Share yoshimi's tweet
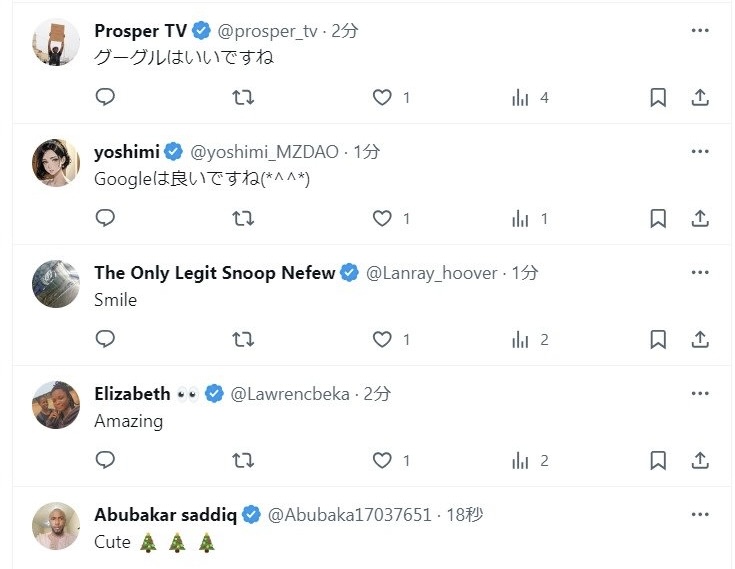 click(x=700, y=218)
